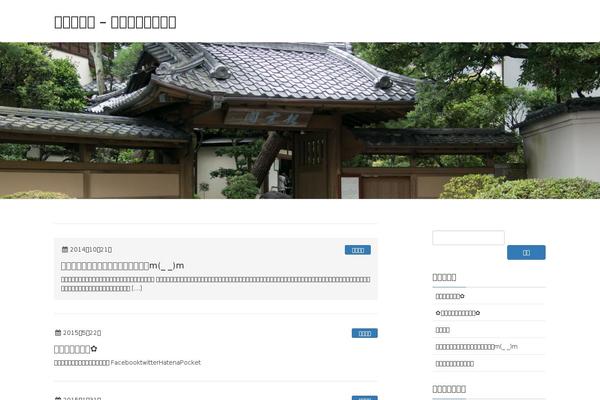Click the calendar icon beside the 2015 date
600x400 pixels.
point(58,333)
